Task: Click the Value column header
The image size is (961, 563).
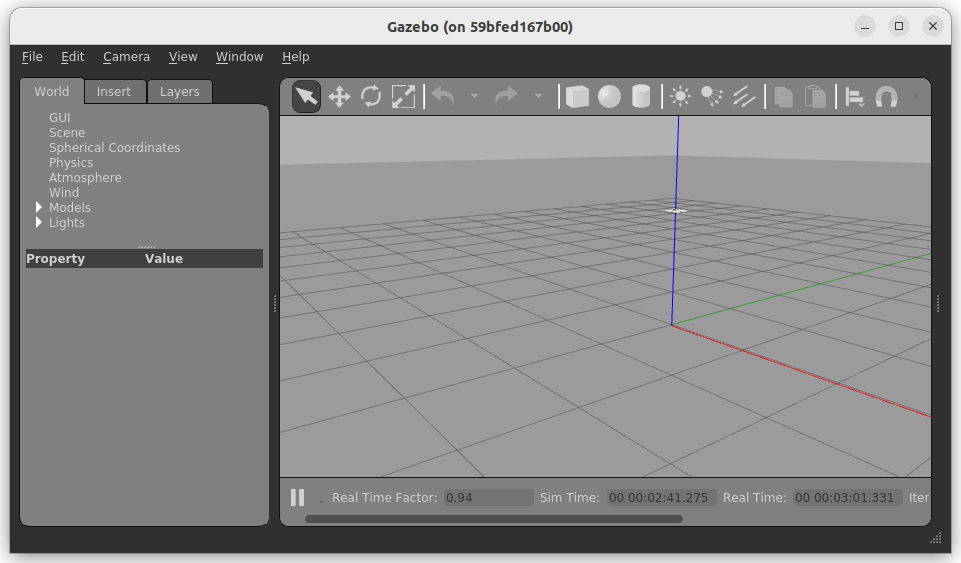Action: [x=164, y=259]
